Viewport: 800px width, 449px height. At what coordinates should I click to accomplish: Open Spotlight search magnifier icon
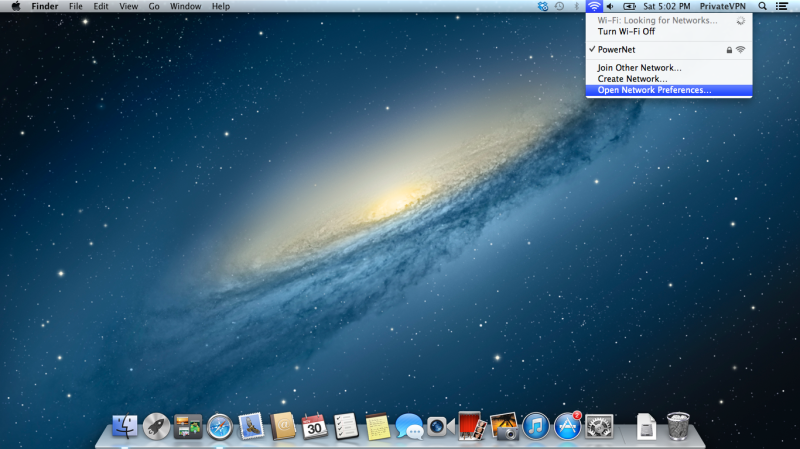(x=763, y=6)
